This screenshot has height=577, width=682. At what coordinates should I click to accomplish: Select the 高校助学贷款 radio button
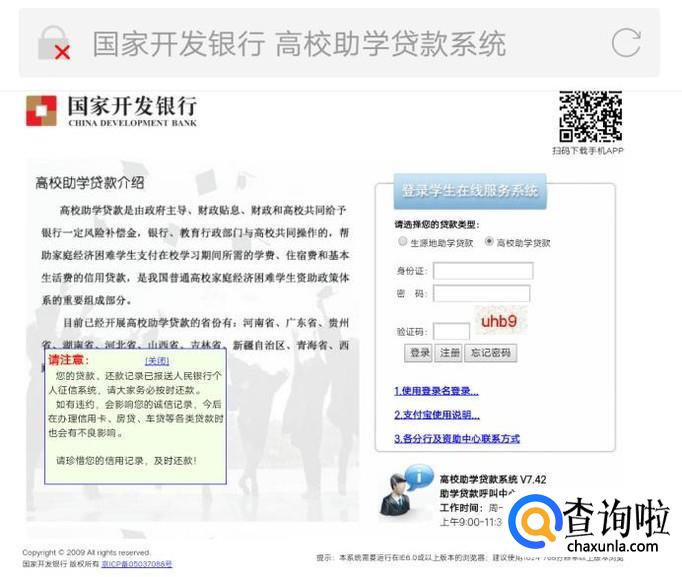(489, 241)
